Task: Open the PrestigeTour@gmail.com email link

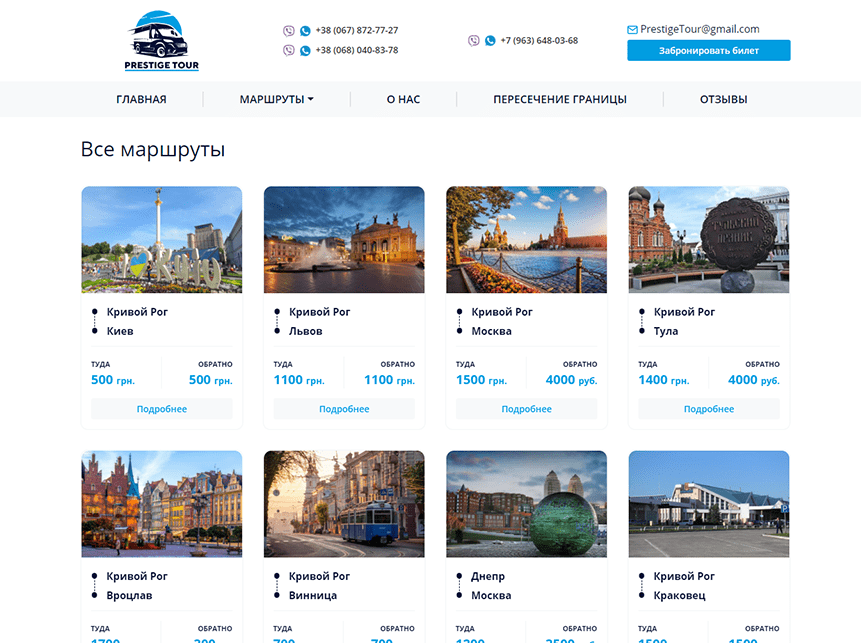Action: pos(700,30)
